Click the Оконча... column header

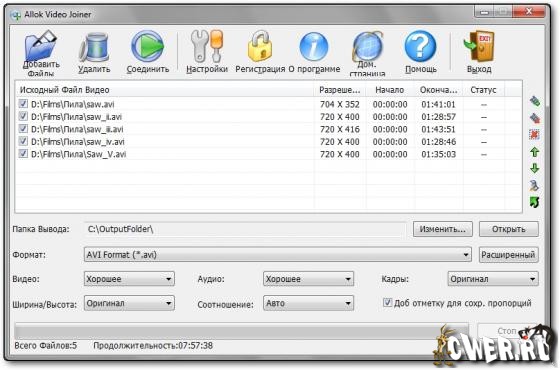(439, 90)
